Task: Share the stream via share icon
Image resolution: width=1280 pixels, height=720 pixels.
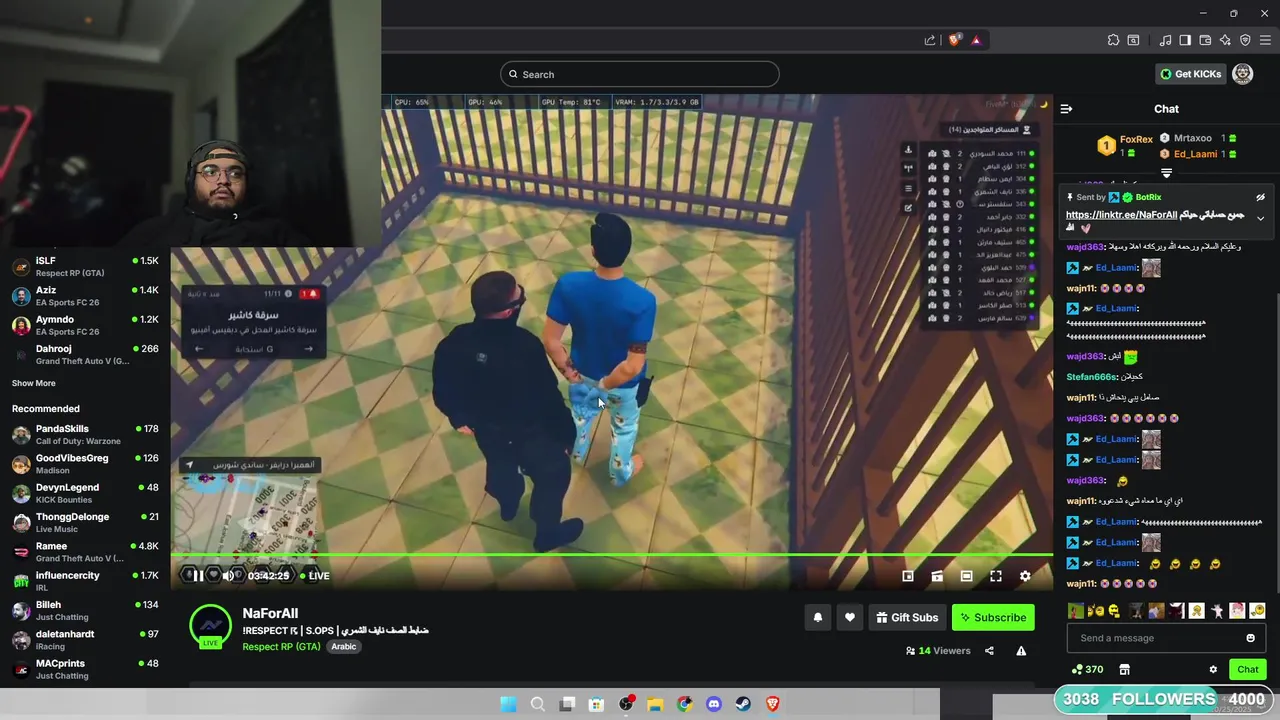Action: tap(989, 651)
